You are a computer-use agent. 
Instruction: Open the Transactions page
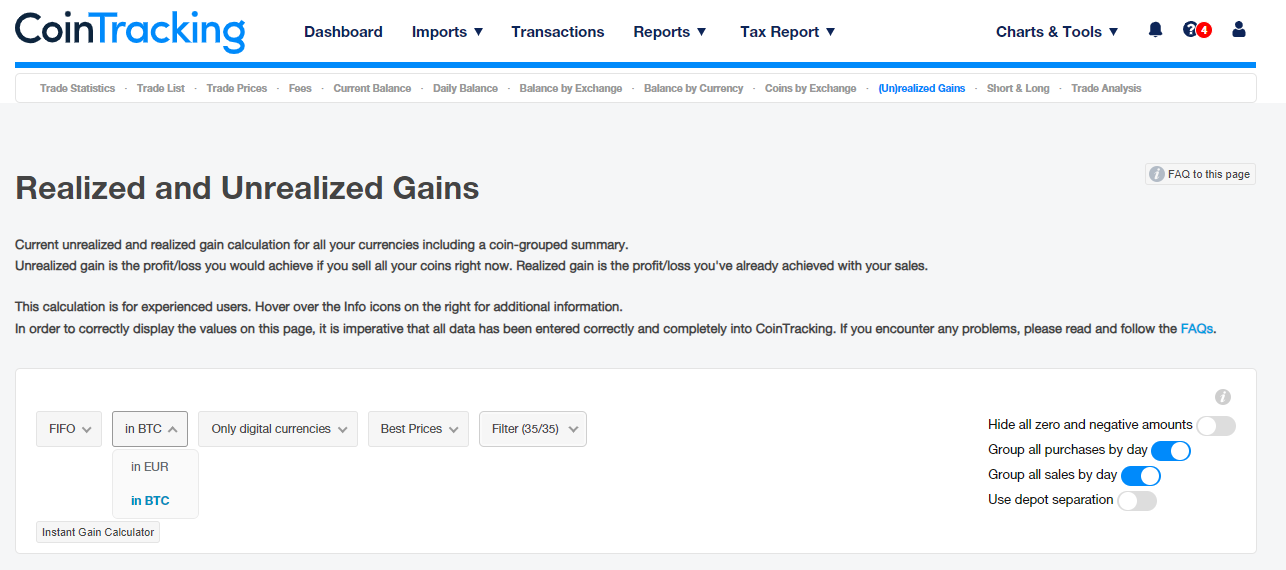click(x=558, y=32)
